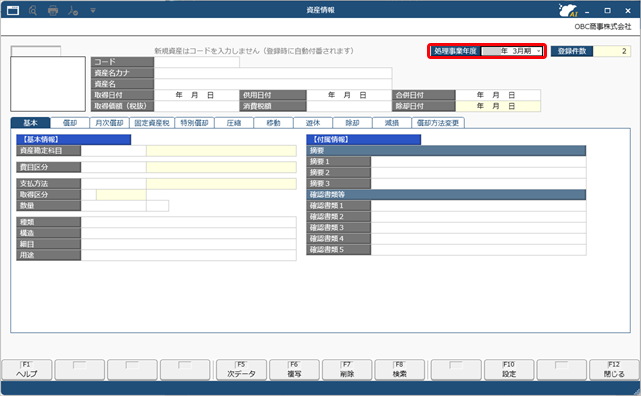
Task: Minimize the 資産情報 window
Action: (587, 11)
